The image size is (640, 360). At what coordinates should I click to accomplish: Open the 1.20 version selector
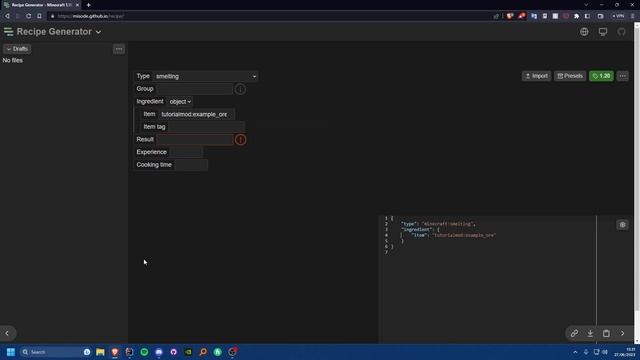601,76
